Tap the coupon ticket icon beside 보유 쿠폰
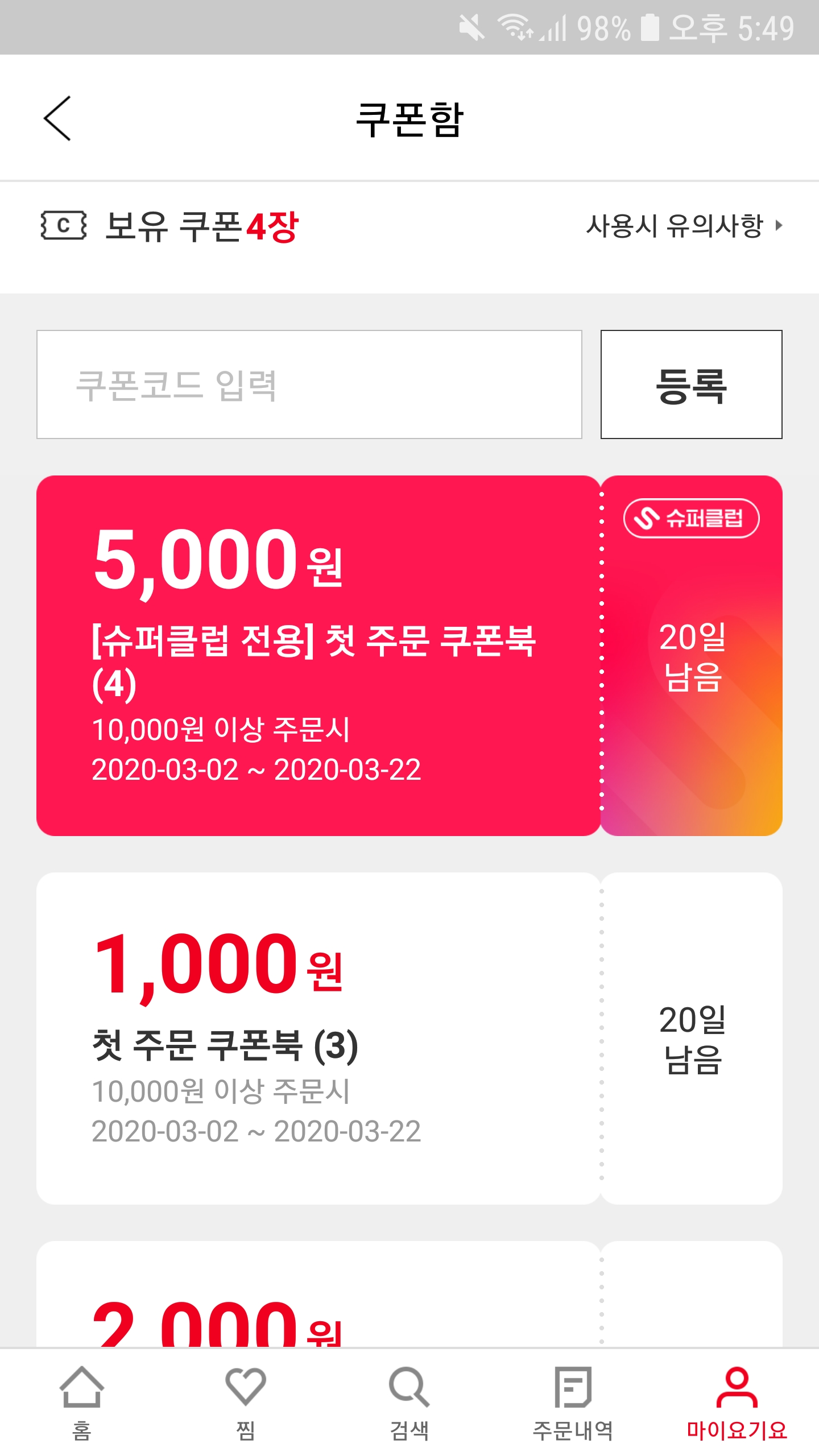Viewport: 819px width, 1456px height. (x=64, y=225)
